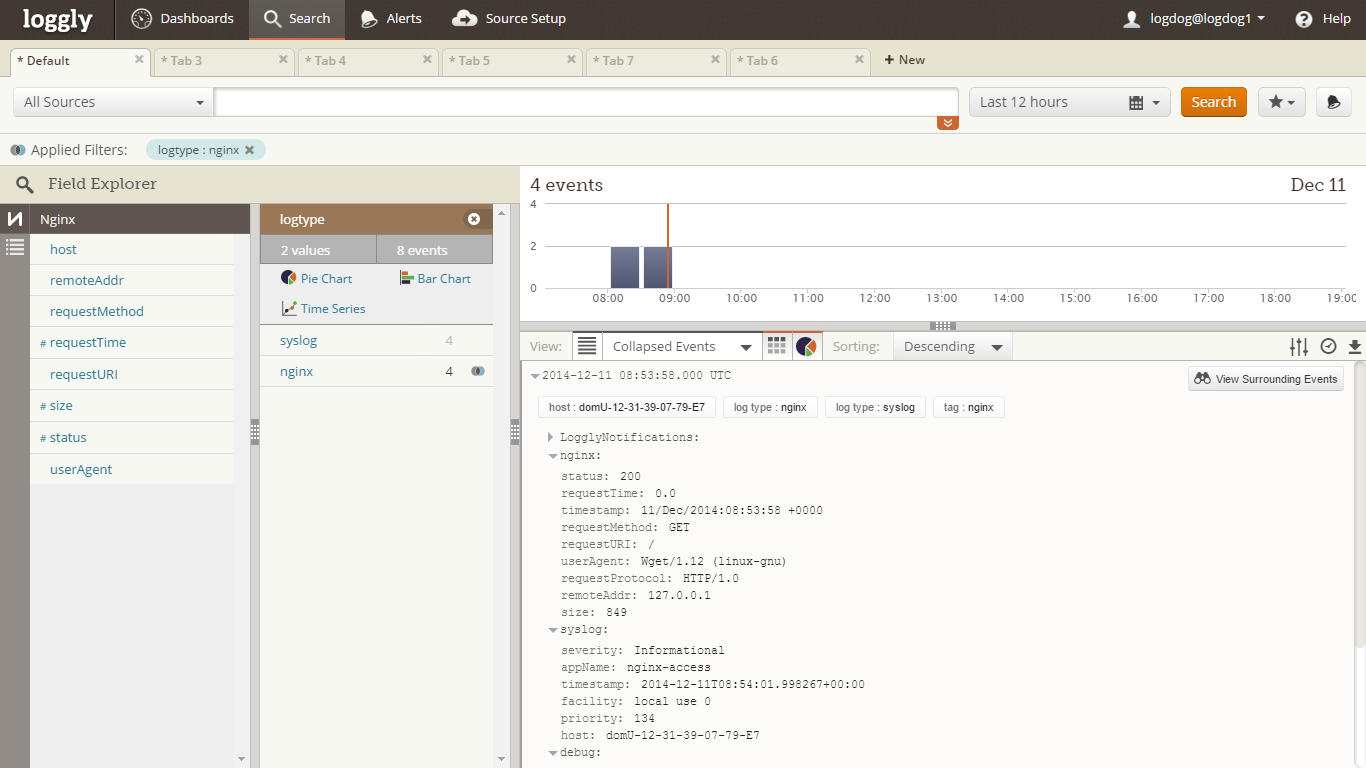Click the nginx logtype value

(x=297, y=371)
